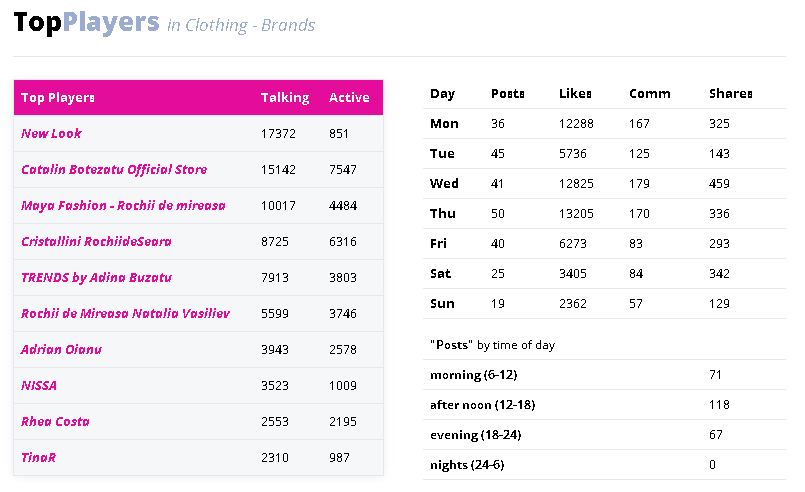Select the Rhea Costa link
Screen dimensions: 805x492
pos(55,421)
